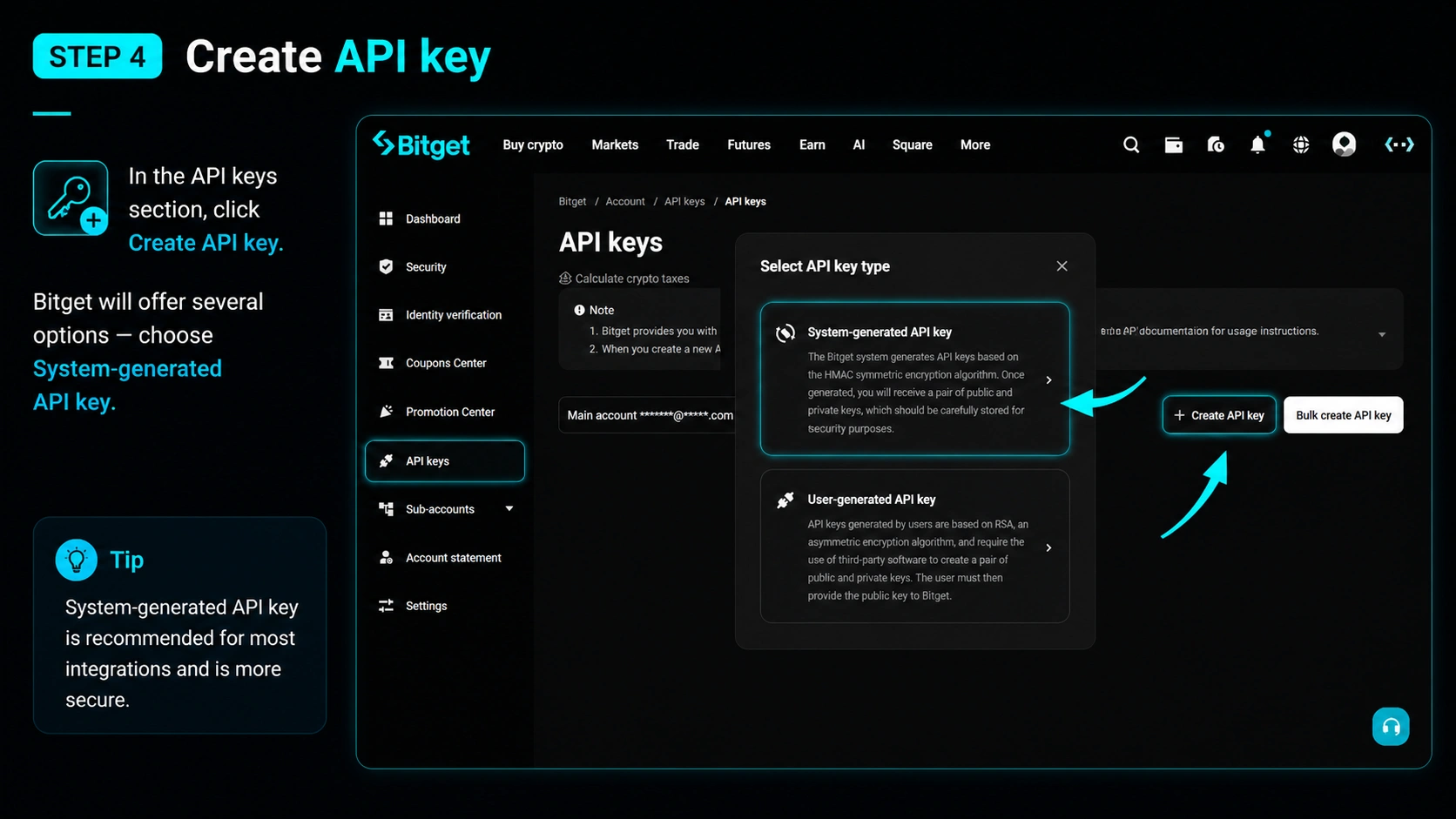Screen dimensions: 1456x819
Task: Go to first API keys breadcrumb link
Action: point(684,201)
